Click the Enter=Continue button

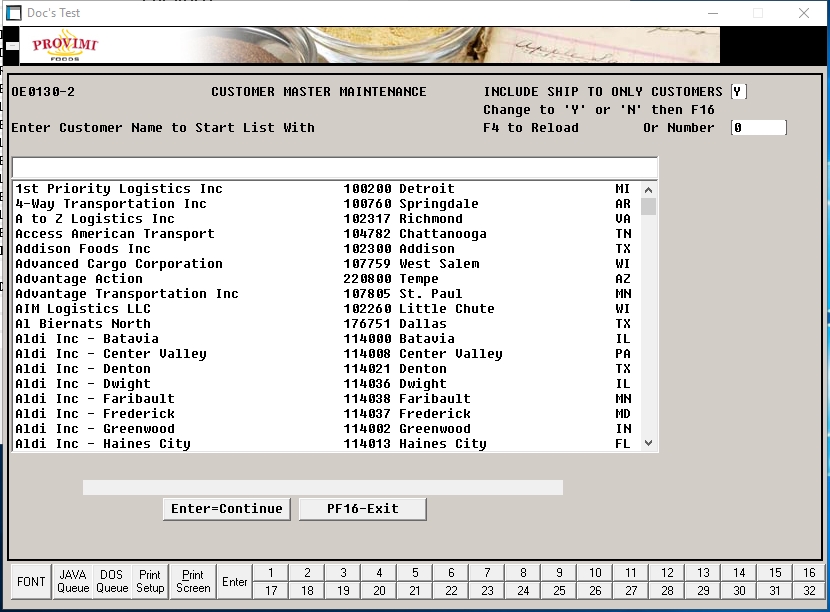[227, 509]
